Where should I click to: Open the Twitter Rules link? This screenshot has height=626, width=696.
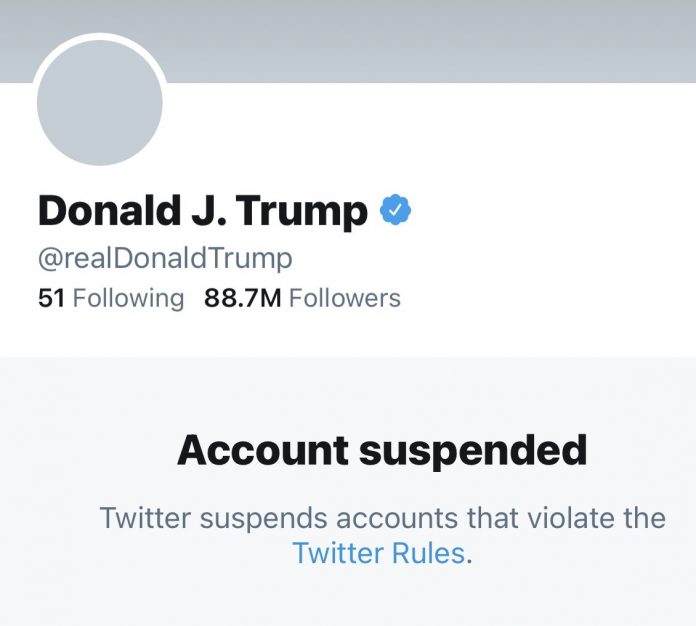click(x=379, y=553)
